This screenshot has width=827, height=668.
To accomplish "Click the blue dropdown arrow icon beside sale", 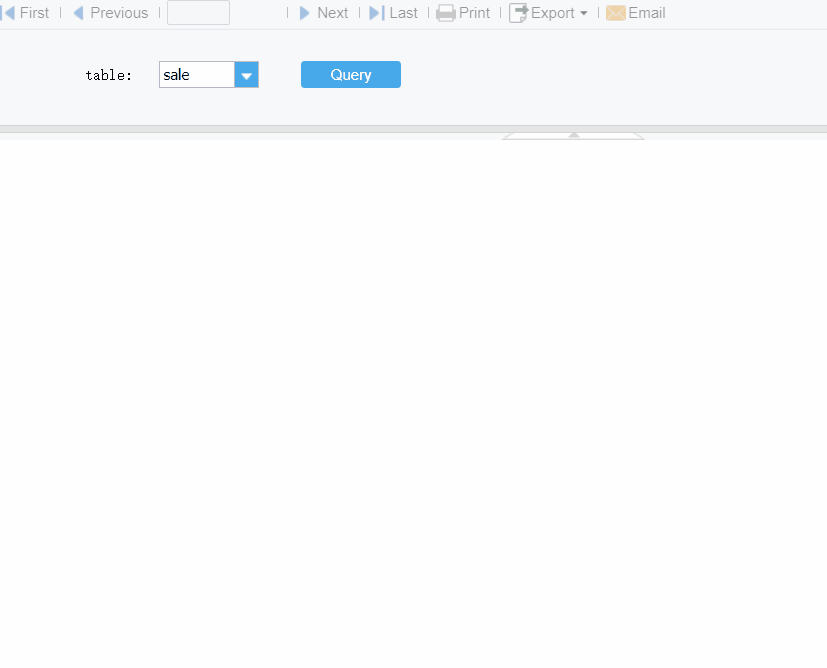I will pyautogui.click(x=246, y=74).
